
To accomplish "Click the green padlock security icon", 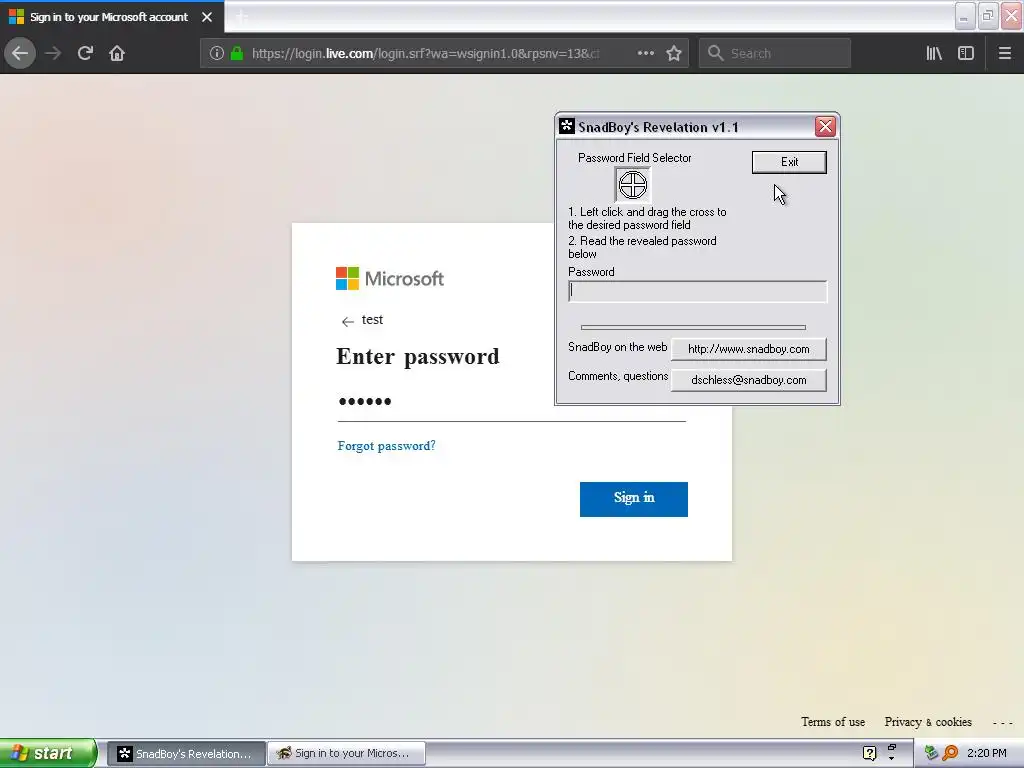I will point(237,54).
